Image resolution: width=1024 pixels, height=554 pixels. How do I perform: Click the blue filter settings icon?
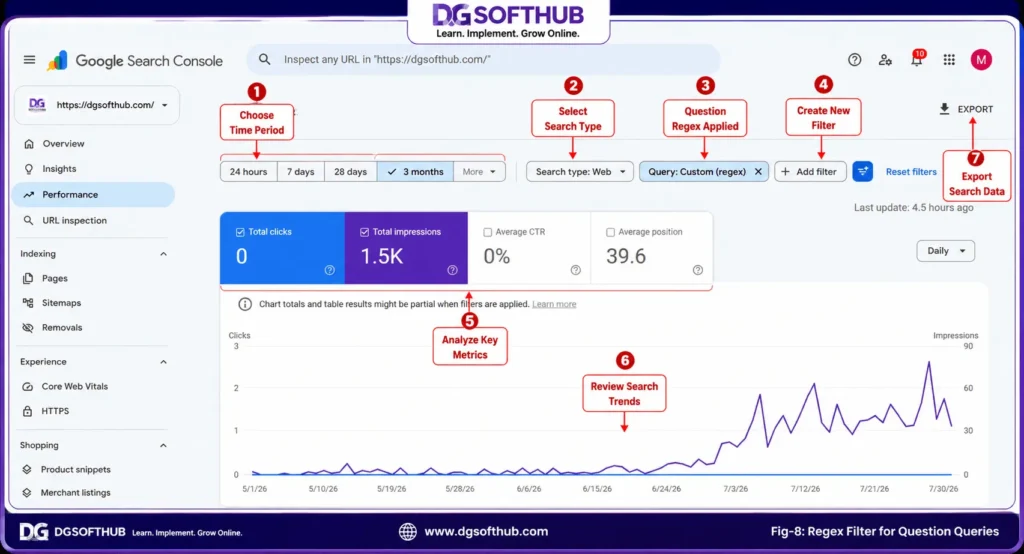(862, 172)
